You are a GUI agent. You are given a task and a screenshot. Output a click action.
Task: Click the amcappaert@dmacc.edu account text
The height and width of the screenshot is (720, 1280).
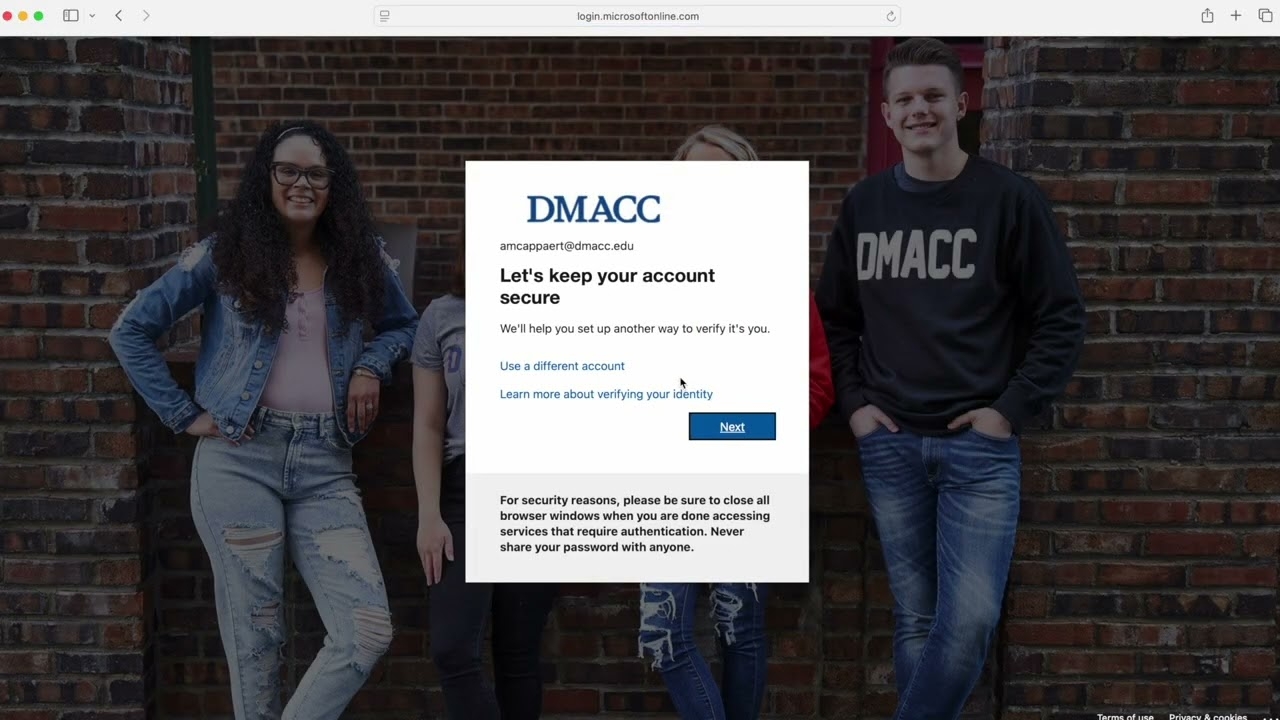tap(567, 246)
